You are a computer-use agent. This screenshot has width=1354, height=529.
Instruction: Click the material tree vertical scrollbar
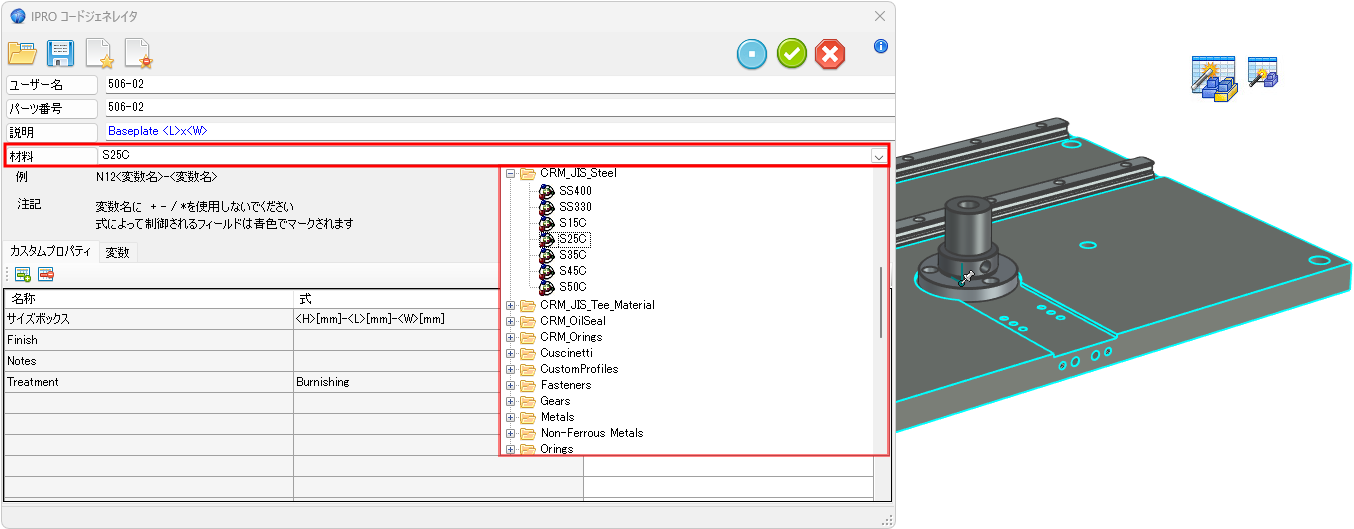[881, 302]
